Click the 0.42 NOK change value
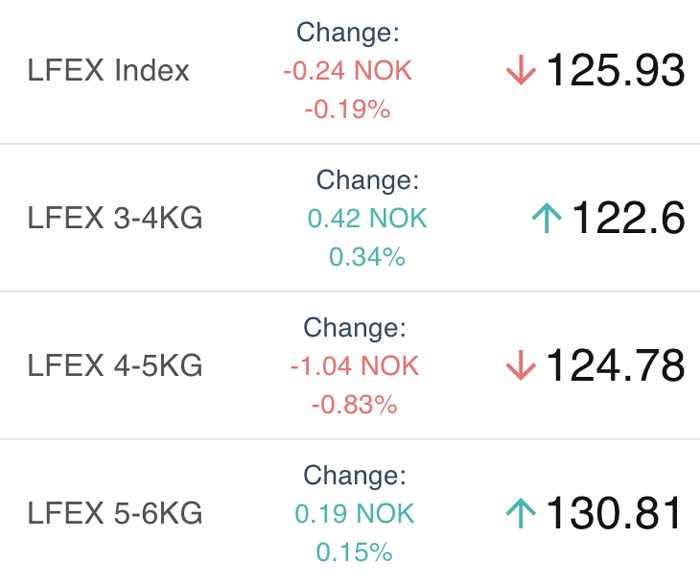 (367, 218)
